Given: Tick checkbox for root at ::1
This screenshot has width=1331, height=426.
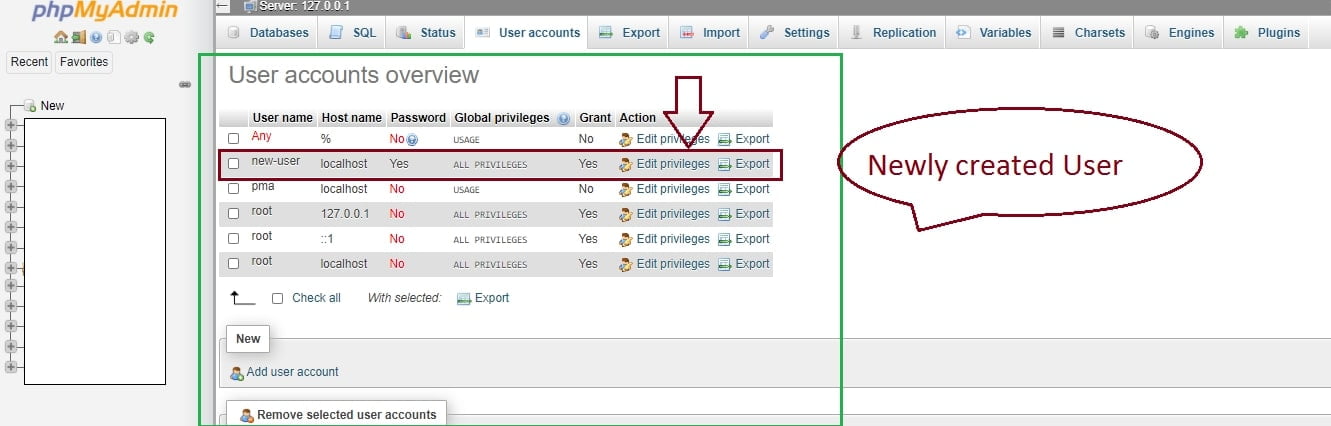Looking at the screenshot, I should click(x=234, y=239).
